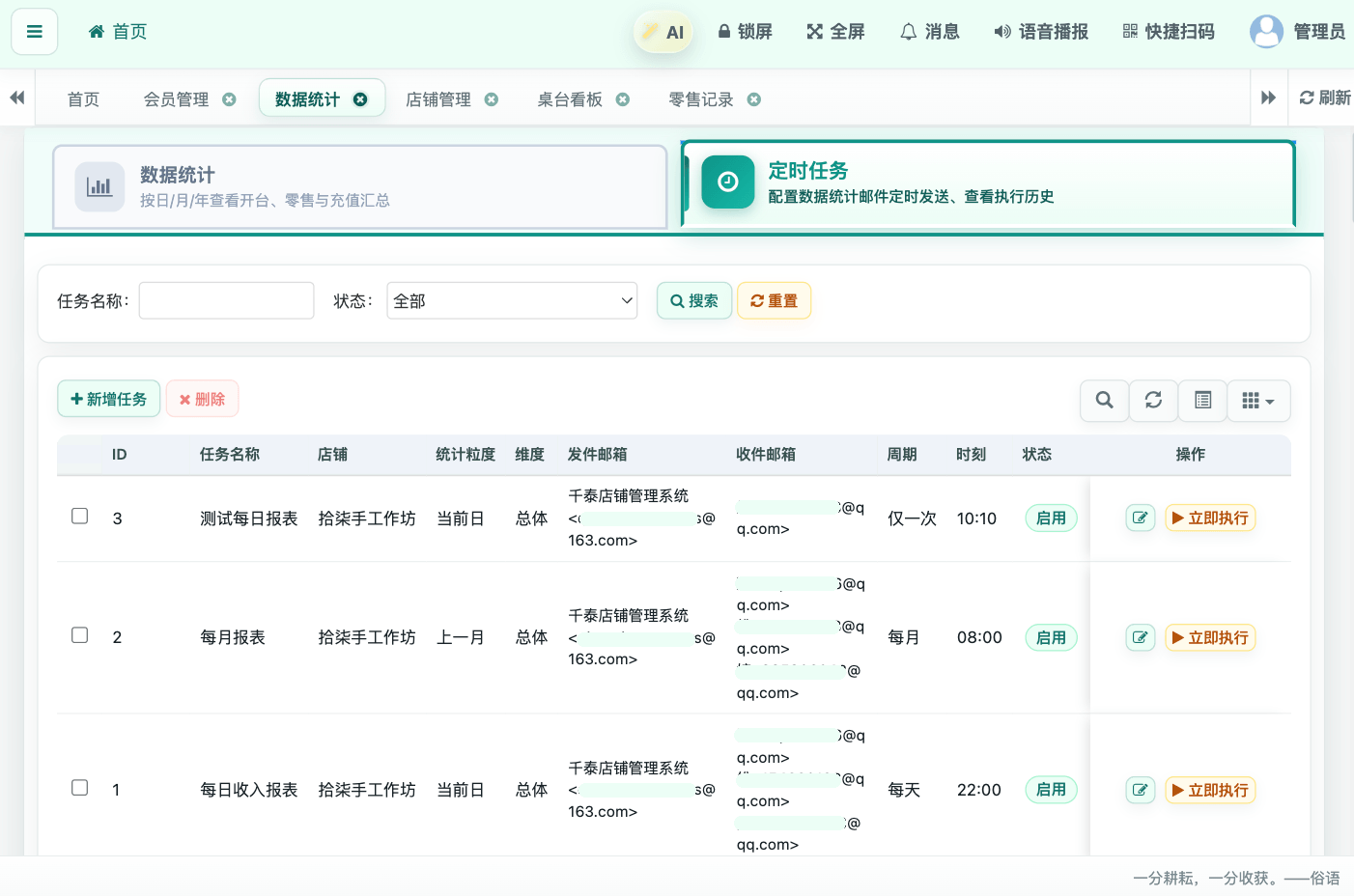Select the 定时任务 card
The height and width of the screenshot is (896, 1354).
click(988, 183)
